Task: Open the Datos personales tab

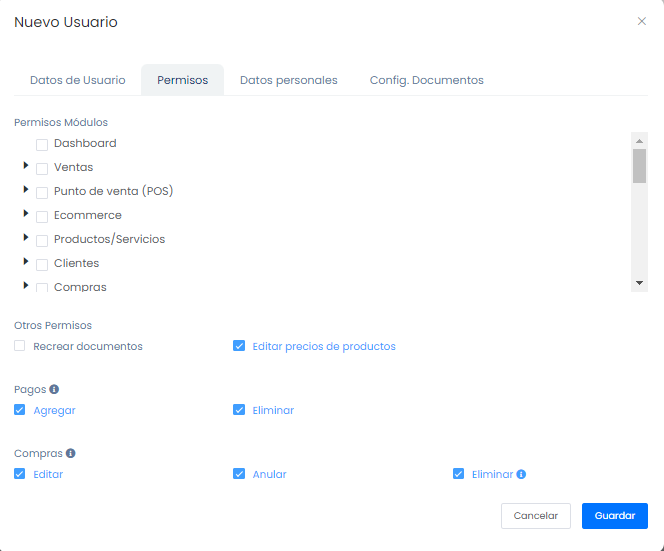Action: pos(288,80)
